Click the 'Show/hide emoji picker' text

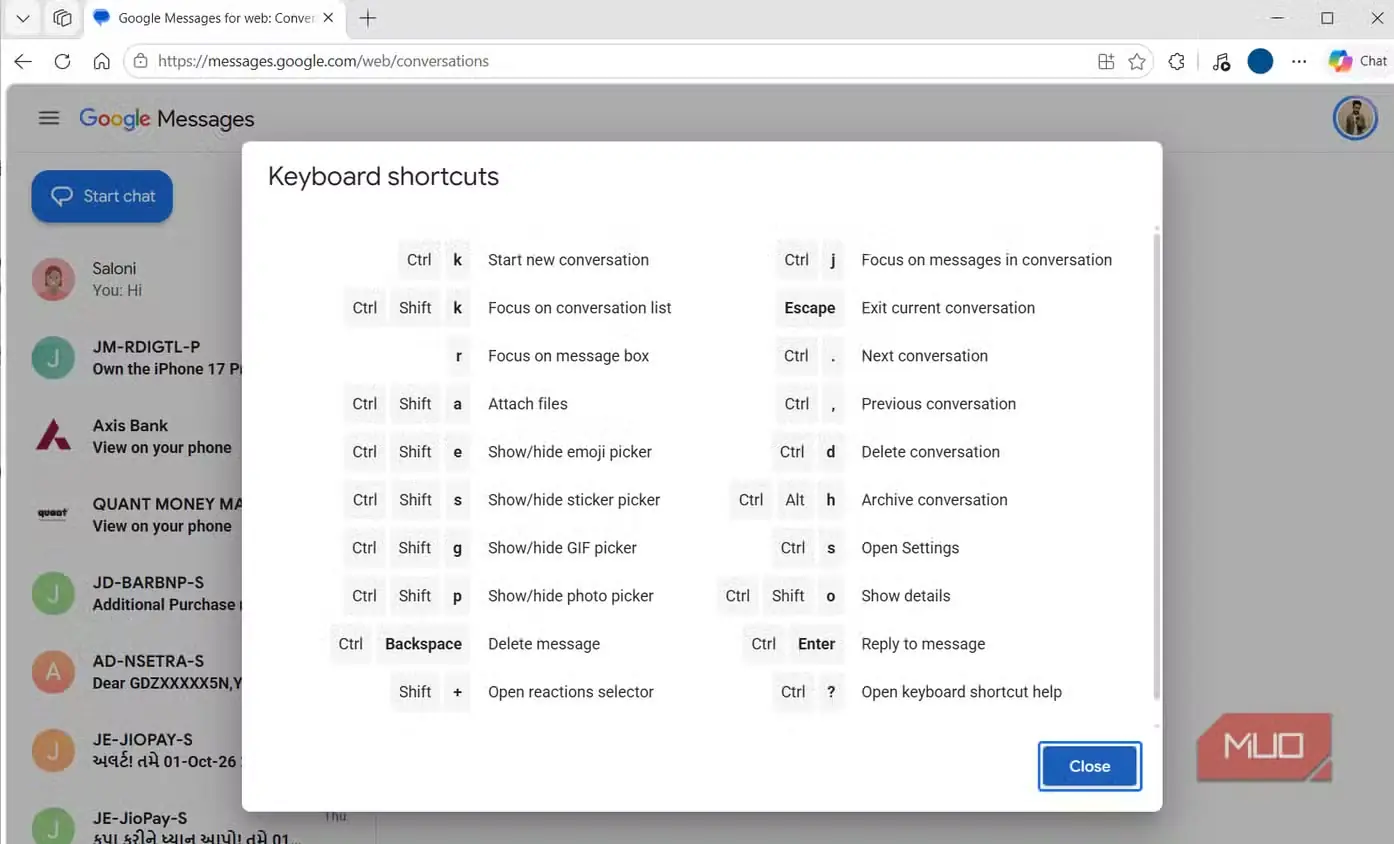569,452
